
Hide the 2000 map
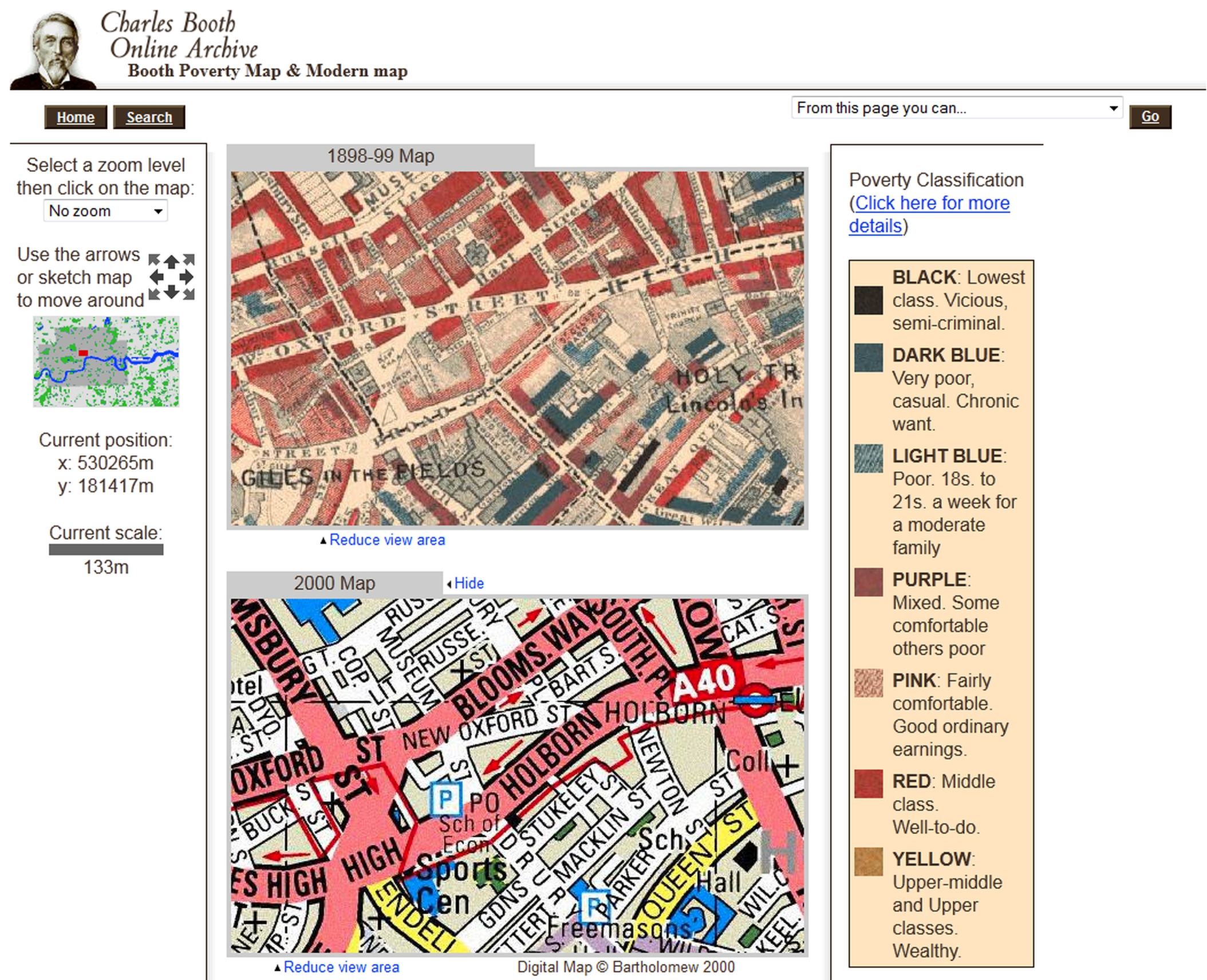[x=469, y=583]
